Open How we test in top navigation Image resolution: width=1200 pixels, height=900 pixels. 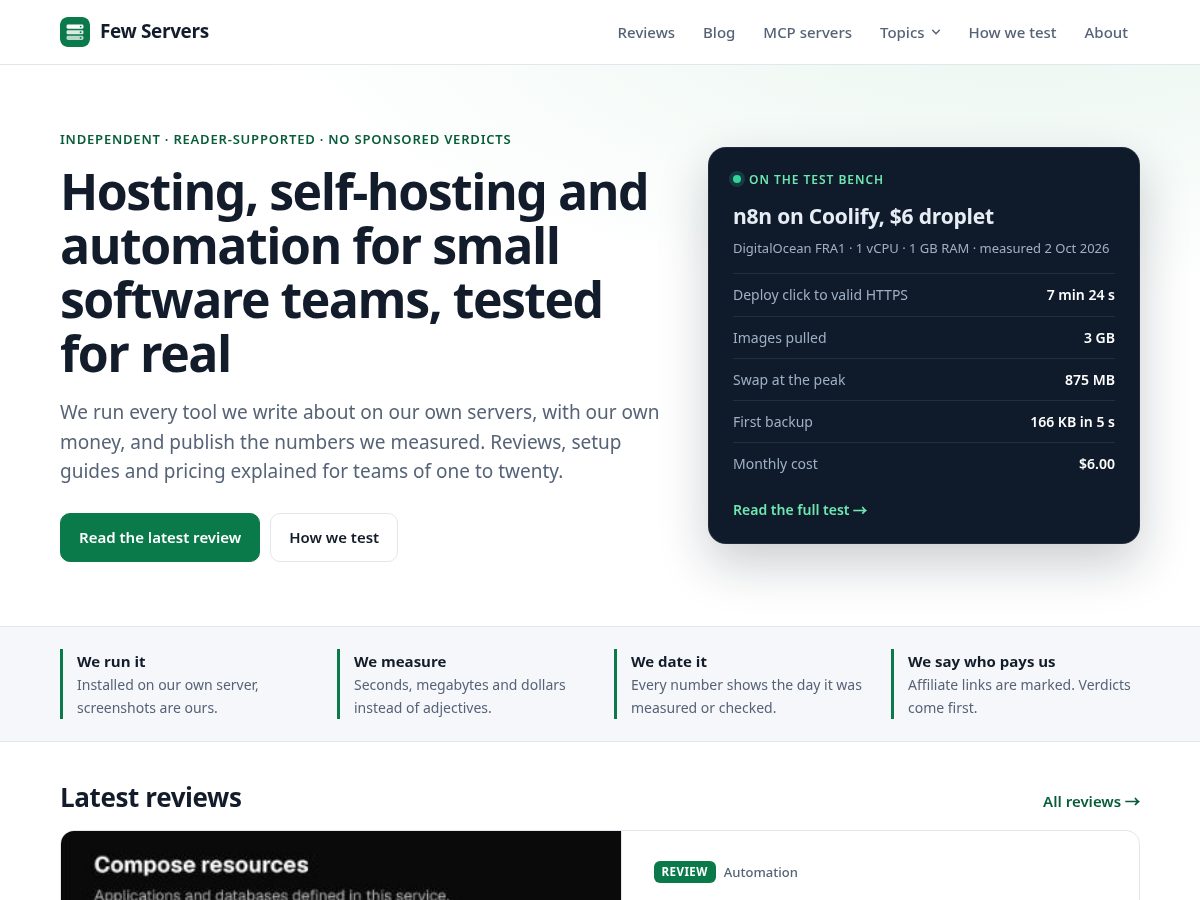point(1012,33)
